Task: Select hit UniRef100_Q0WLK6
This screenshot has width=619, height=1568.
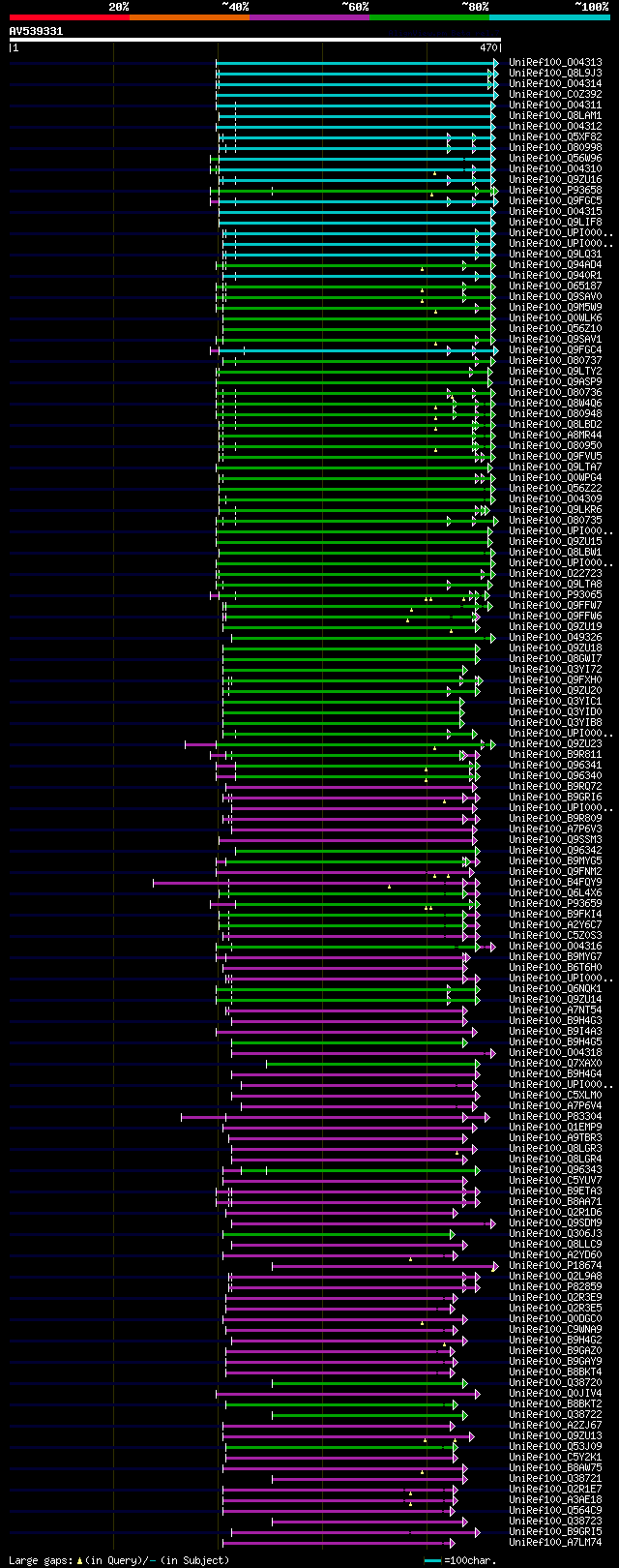Action: 555,318
